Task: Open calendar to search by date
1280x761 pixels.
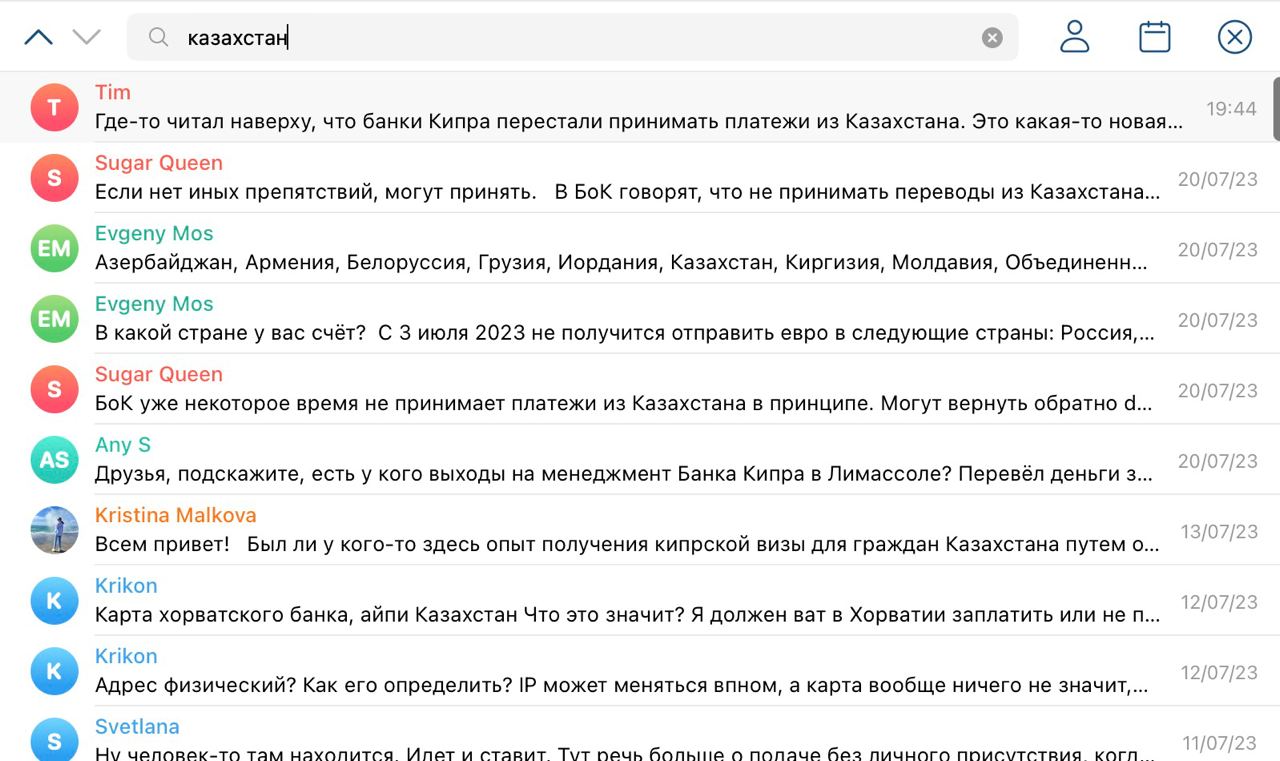Action: 1154,37
